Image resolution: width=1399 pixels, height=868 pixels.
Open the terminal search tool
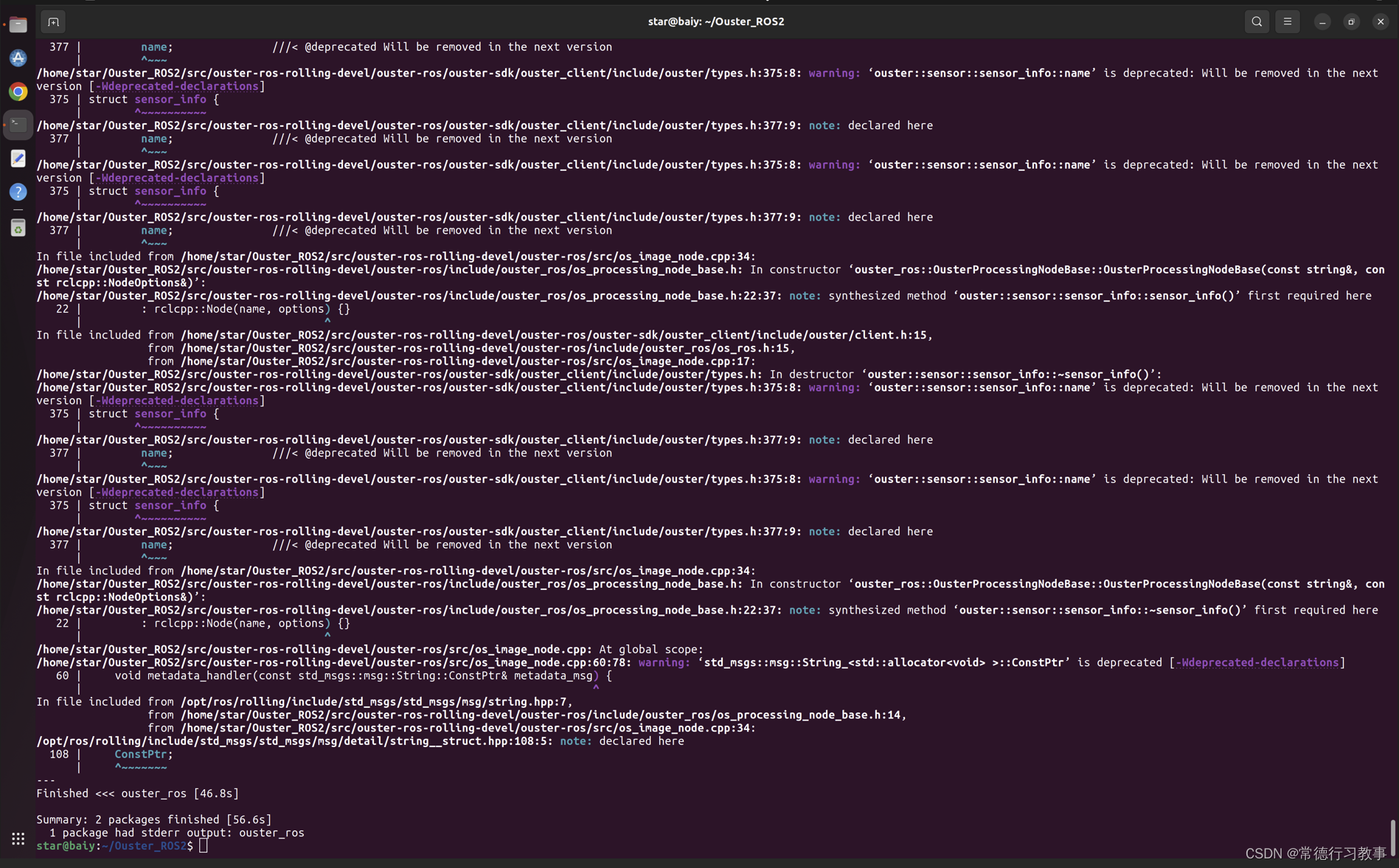click(1257, 21)
